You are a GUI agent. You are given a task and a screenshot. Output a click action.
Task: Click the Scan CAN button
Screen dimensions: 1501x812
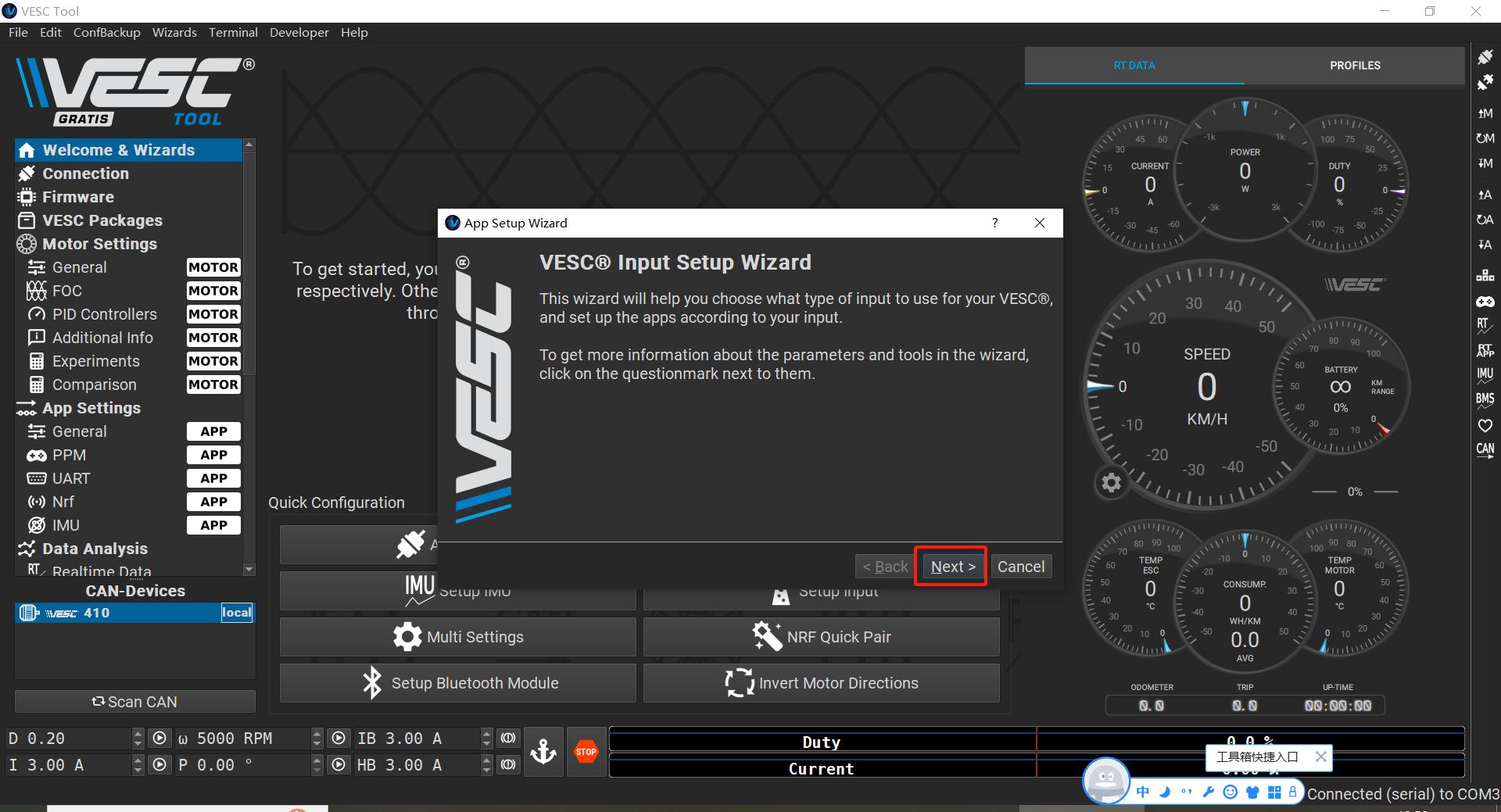(135, 702)
